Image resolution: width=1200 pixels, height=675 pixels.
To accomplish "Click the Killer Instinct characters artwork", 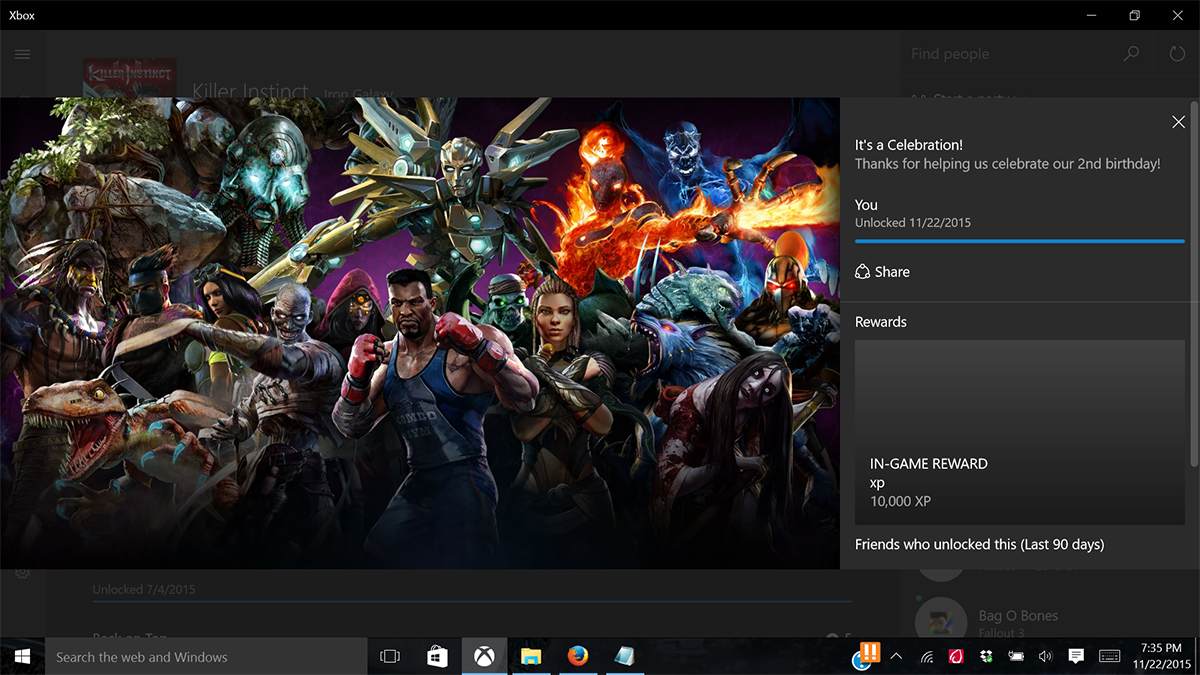I will [x=420, y=333].
